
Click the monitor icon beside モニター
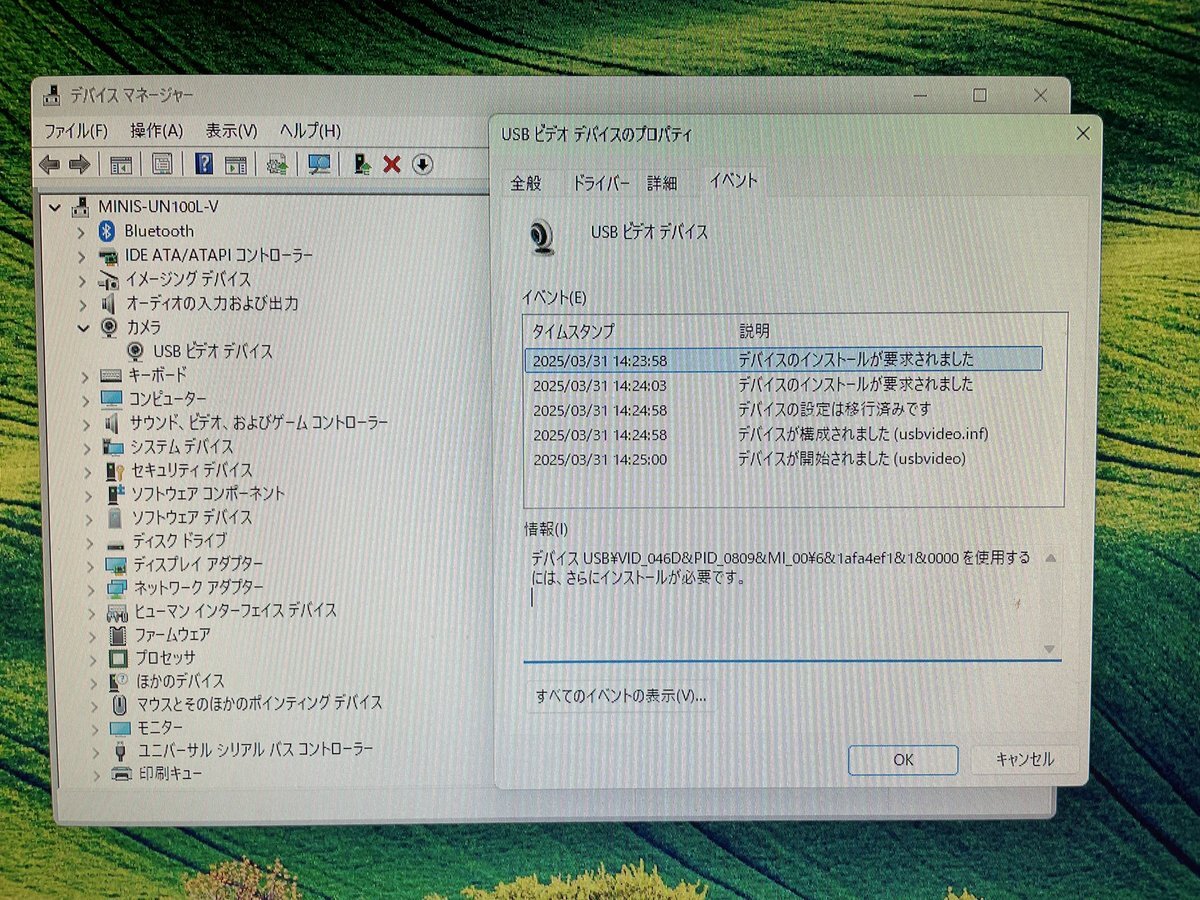click(x=120, y=727)
